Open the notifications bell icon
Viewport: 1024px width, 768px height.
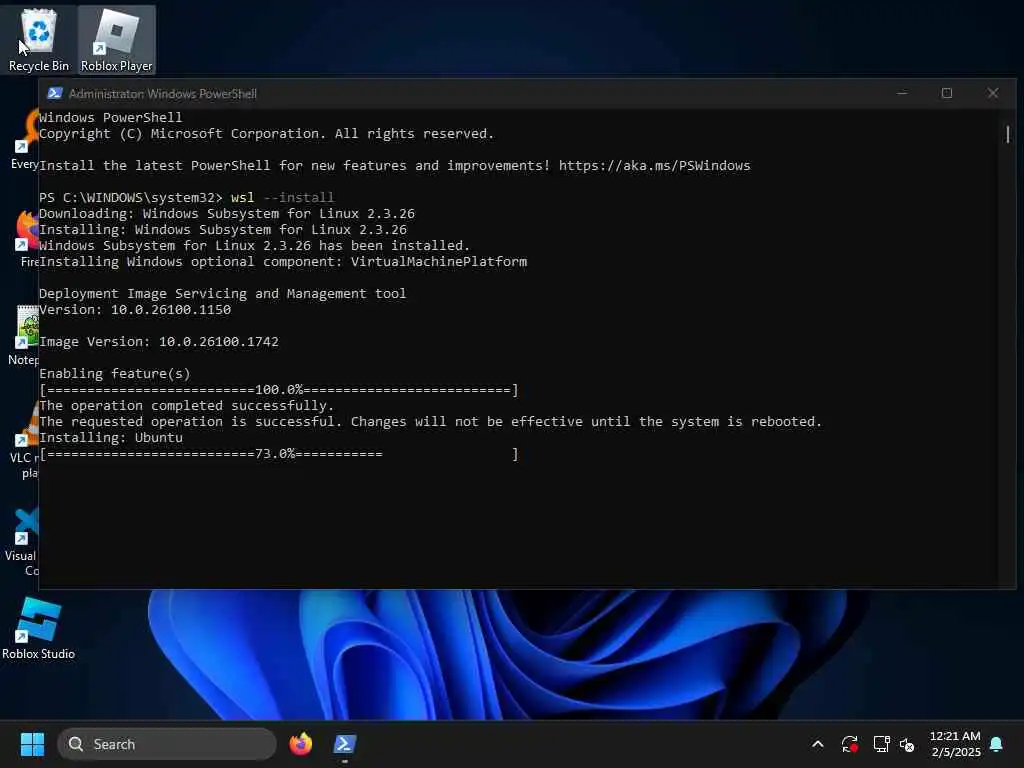coord(997,744)
